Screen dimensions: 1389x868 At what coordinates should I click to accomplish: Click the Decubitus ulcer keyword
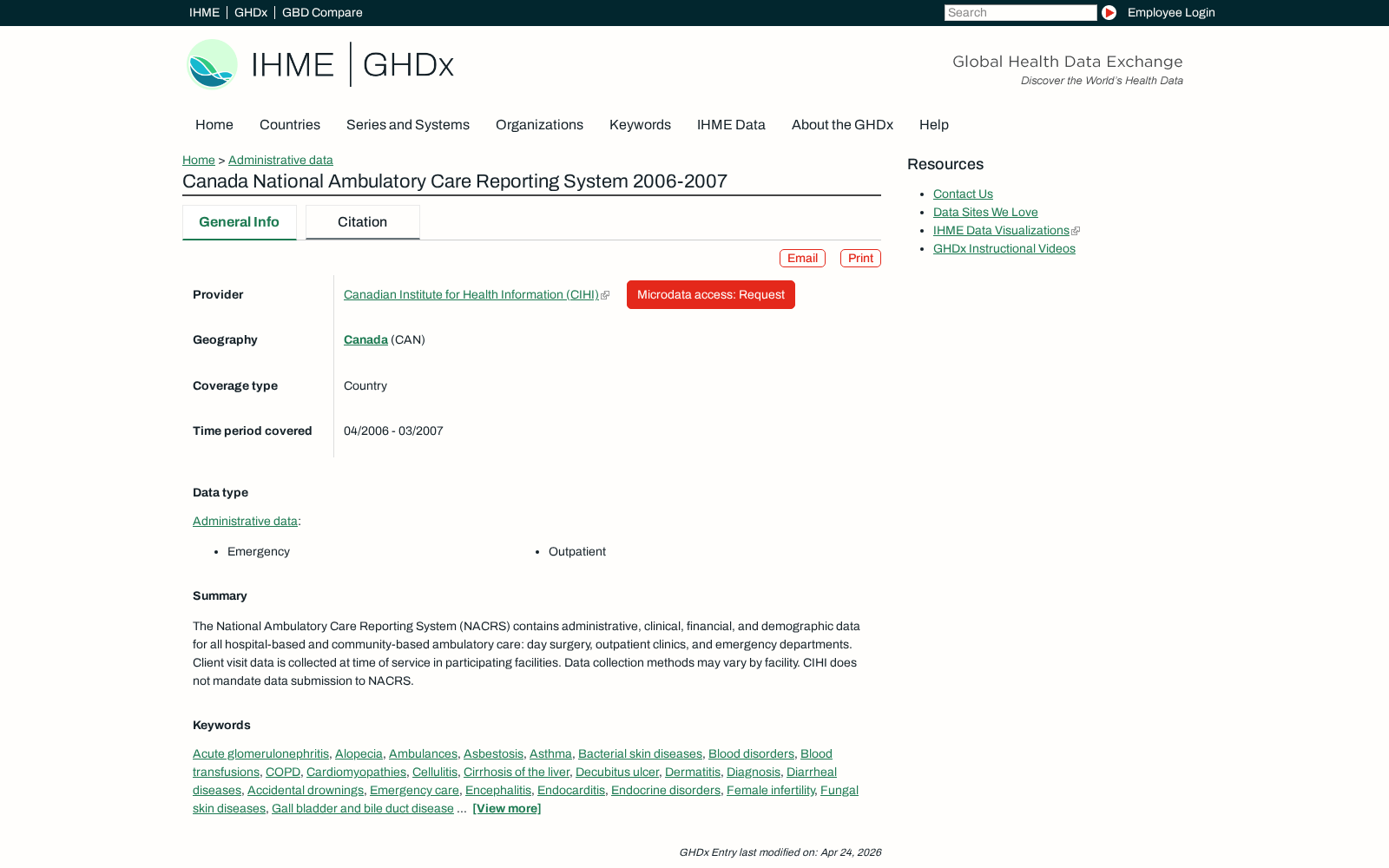pos(617,772)
